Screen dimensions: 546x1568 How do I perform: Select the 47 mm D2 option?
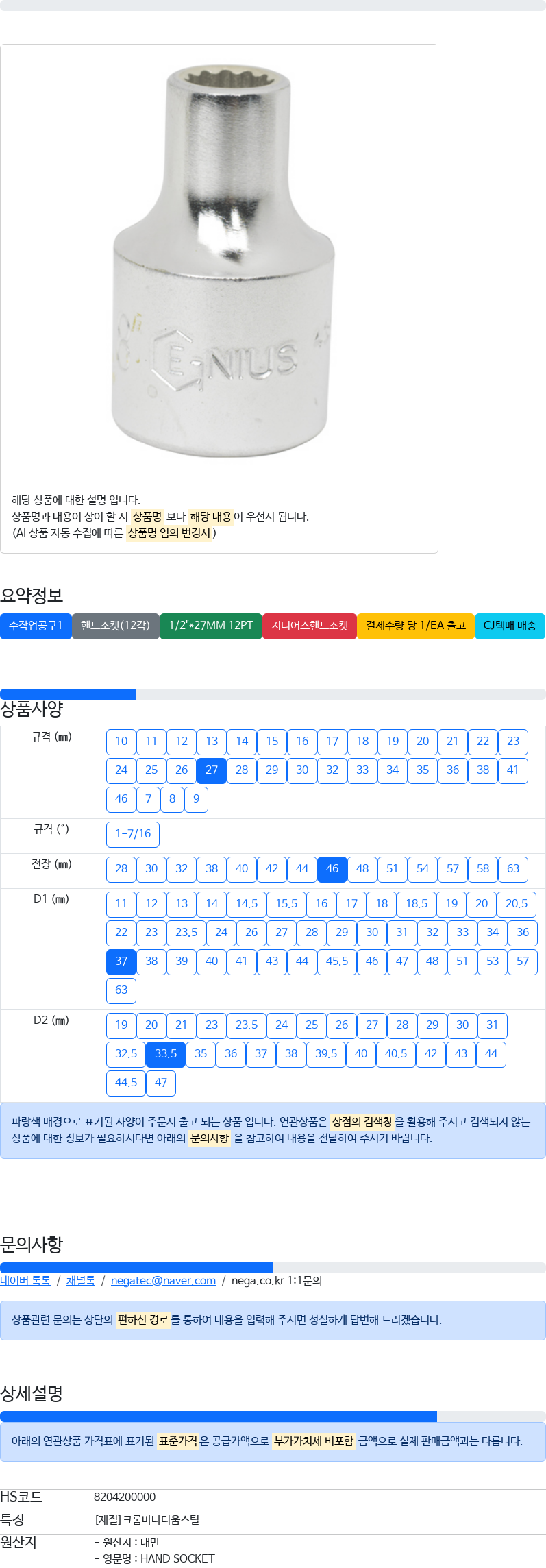161,1083
